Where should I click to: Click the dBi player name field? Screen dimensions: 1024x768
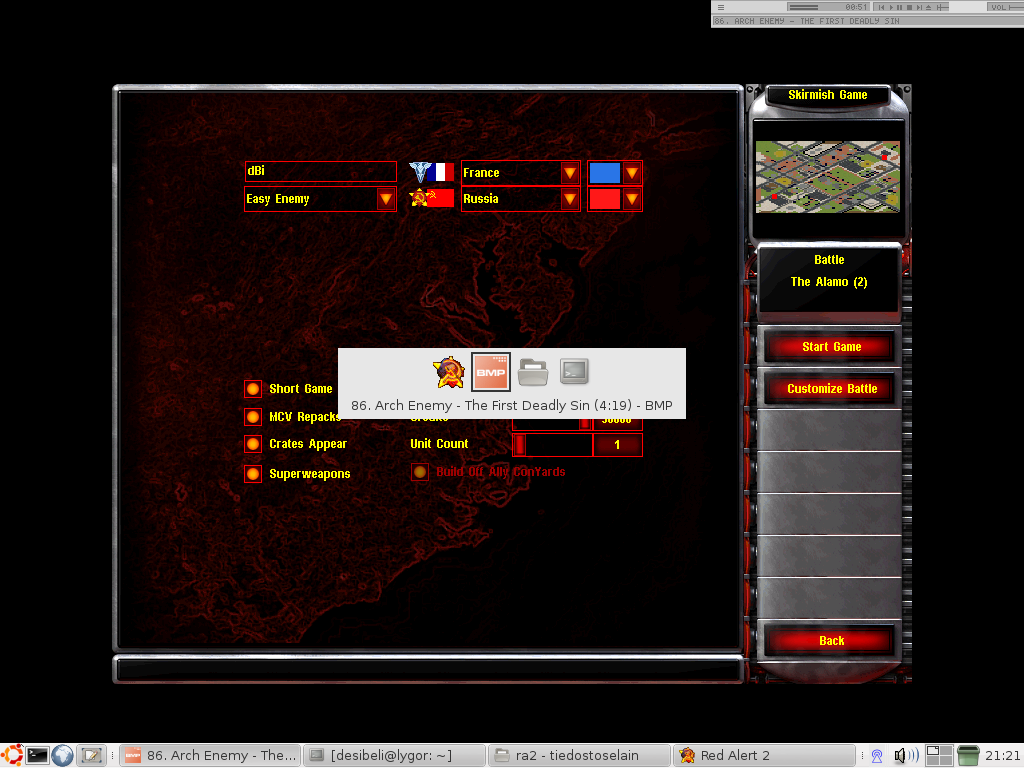coord(320,171)
